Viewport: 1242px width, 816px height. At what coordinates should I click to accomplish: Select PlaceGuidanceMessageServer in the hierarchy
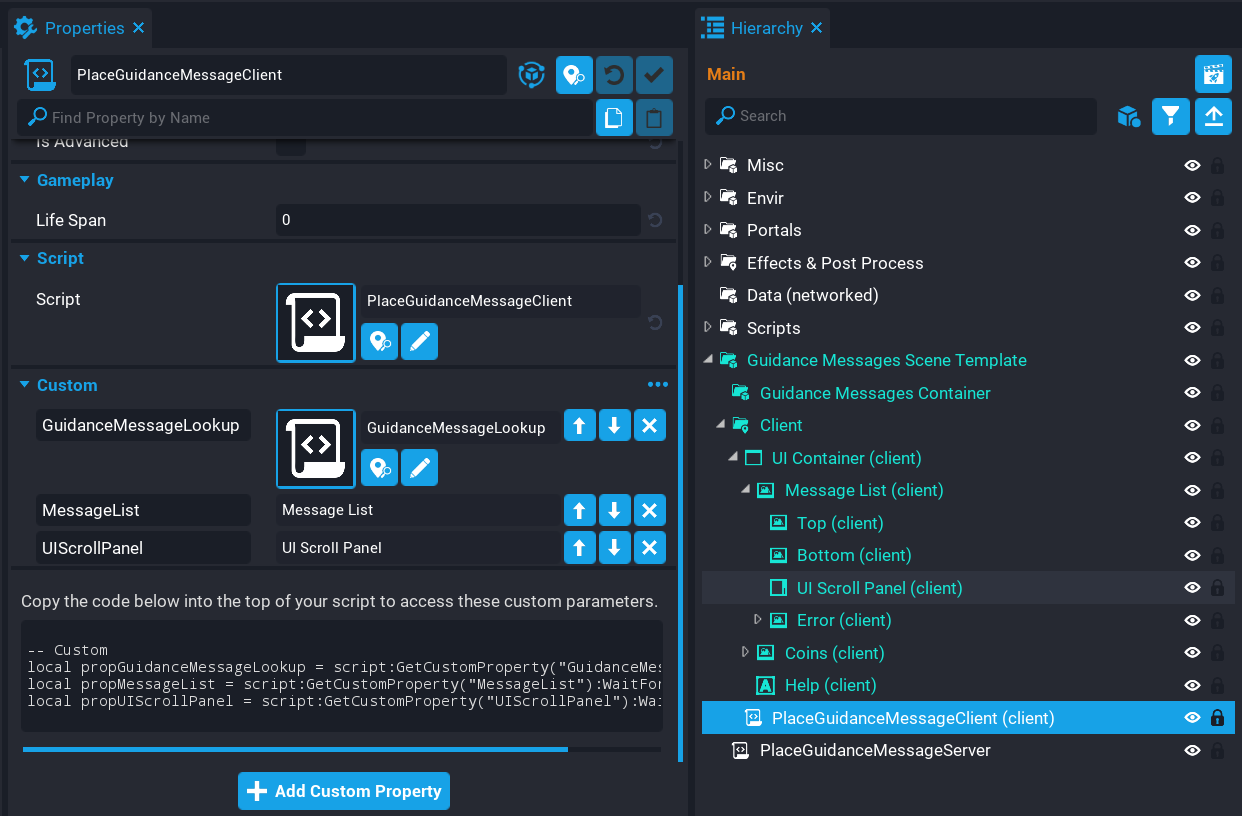[x=874, y=750]
